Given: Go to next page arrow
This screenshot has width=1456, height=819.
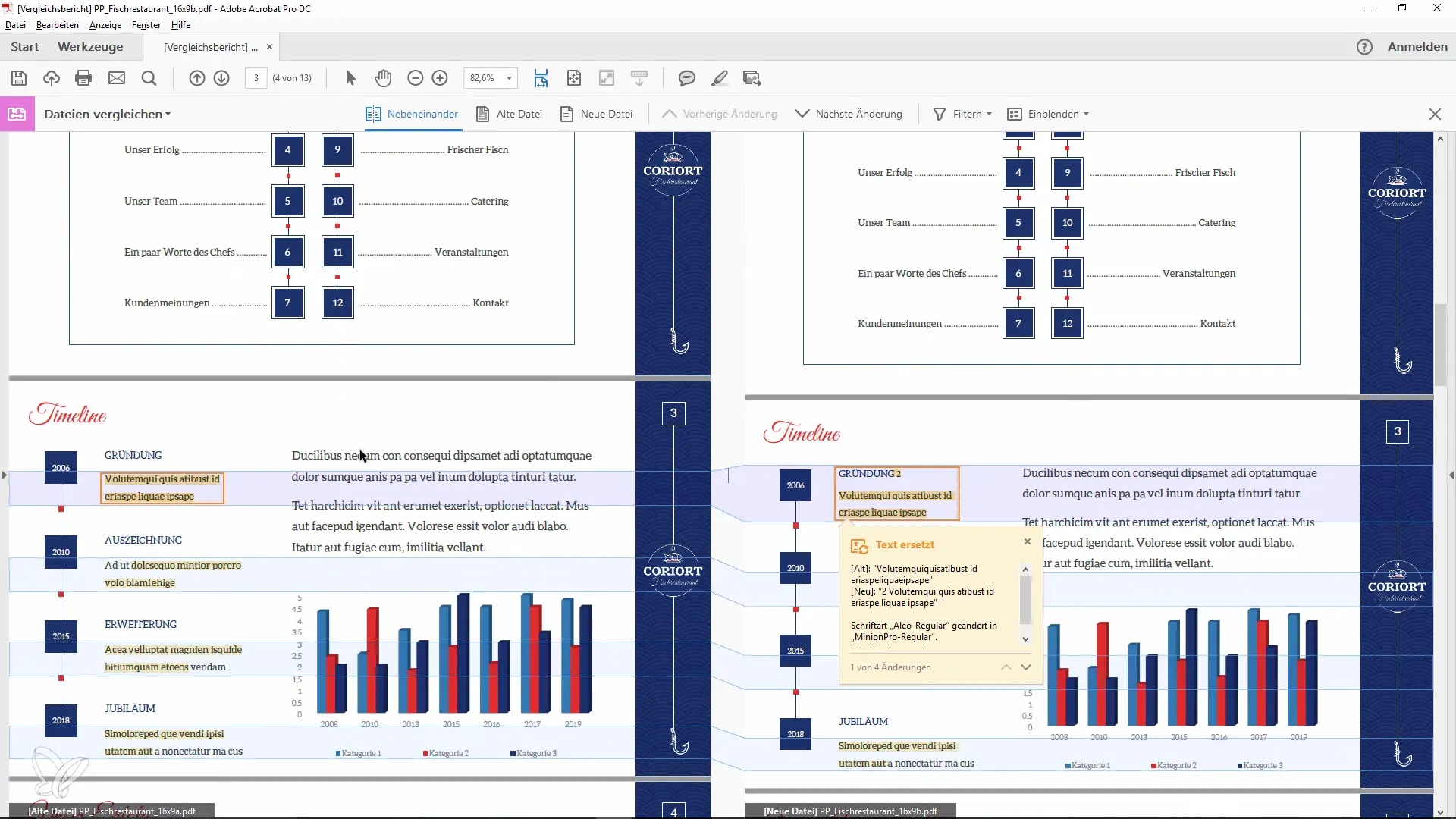Looking at the screenshot, I should (221, 78).
